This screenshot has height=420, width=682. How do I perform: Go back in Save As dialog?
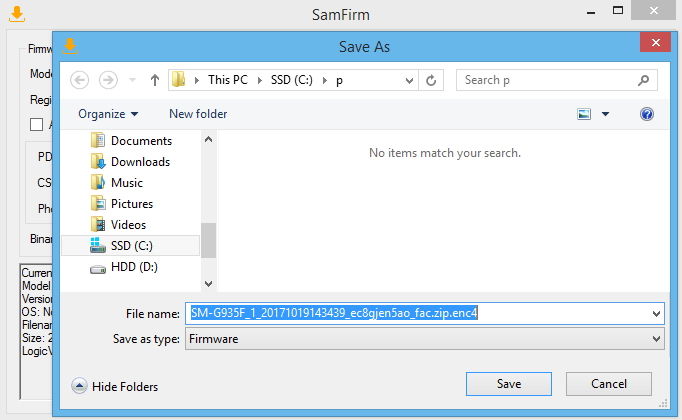pos(80,80)
